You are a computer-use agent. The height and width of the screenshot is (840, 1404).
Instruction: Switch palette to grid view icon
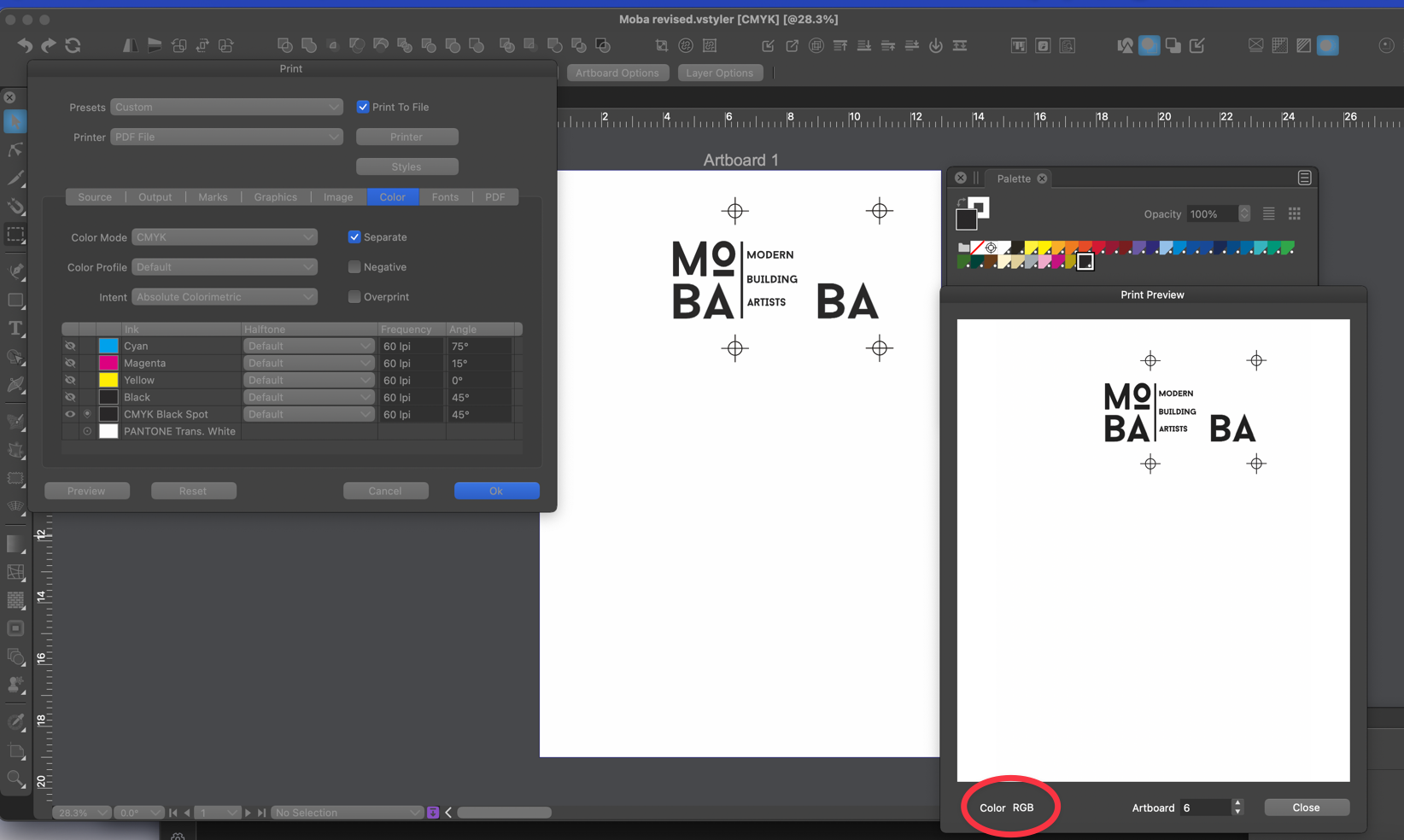coord(1294,214)
